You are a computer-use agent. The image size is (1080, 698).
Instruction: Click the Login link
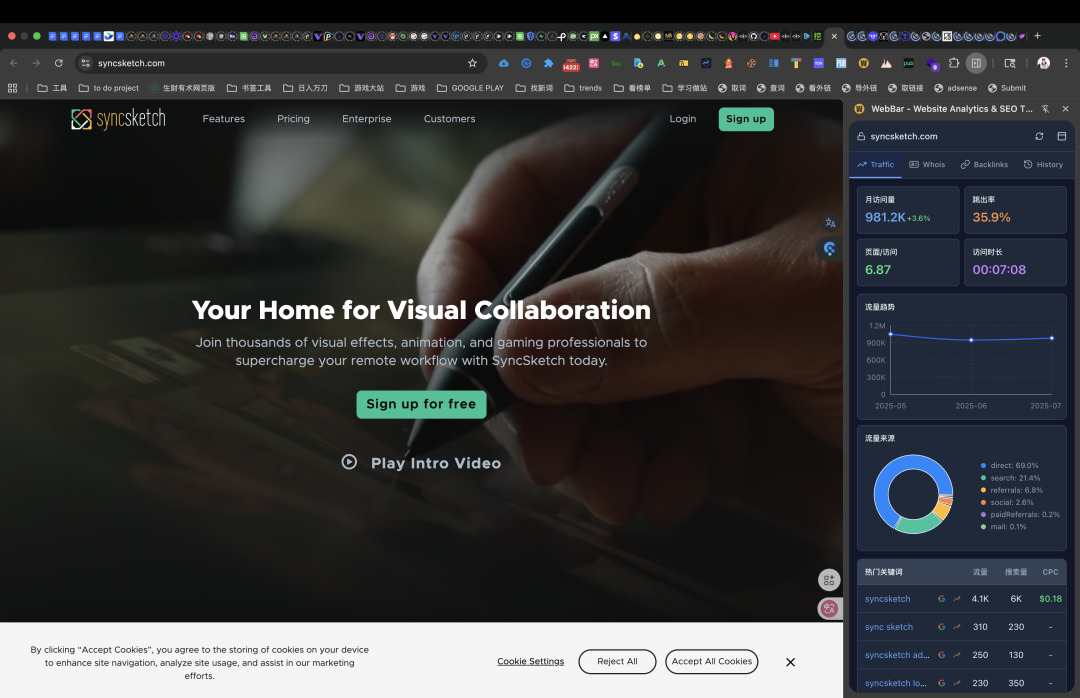pos(683,119)
